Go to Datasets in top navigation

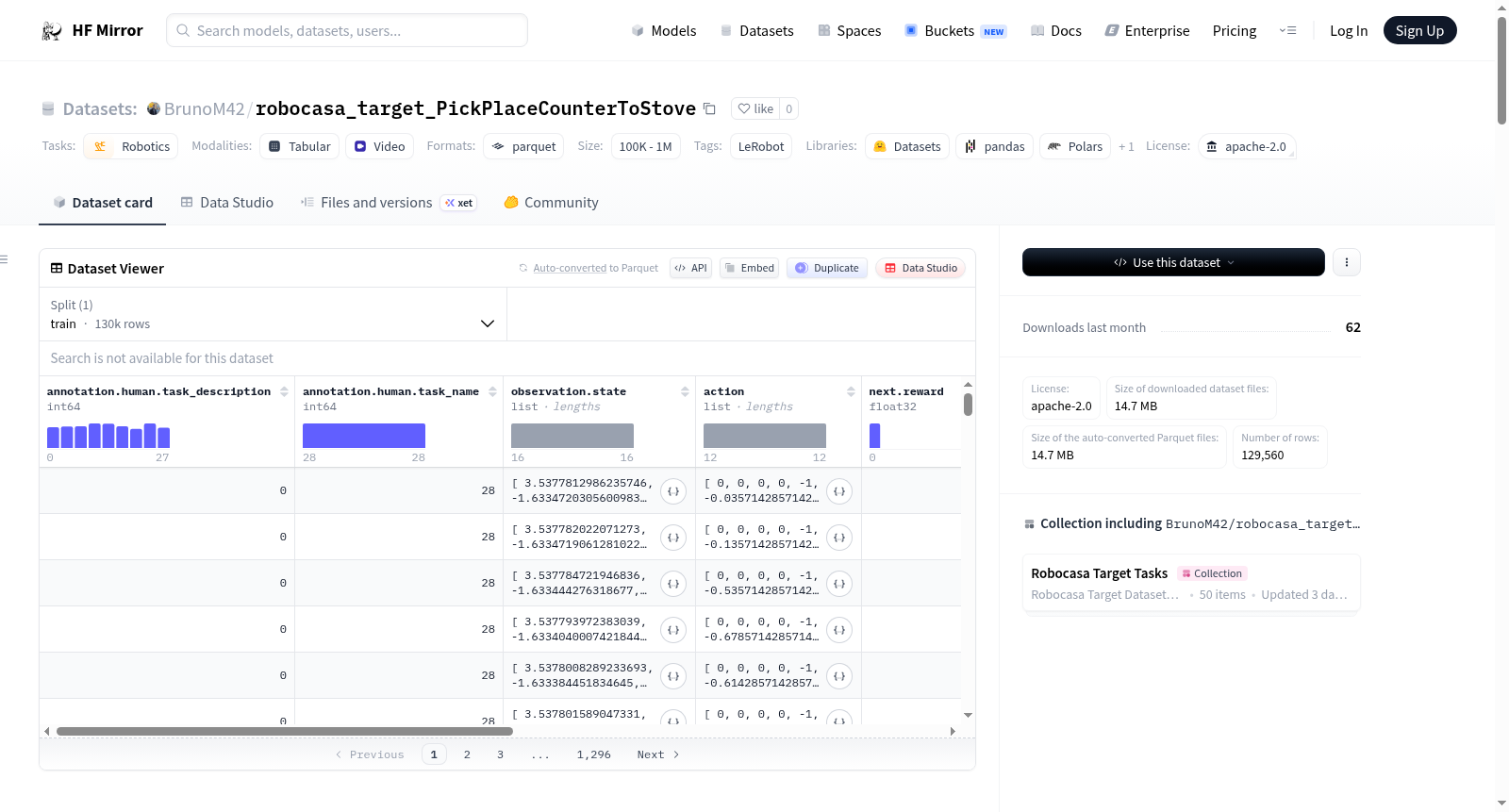coord(756,30)
